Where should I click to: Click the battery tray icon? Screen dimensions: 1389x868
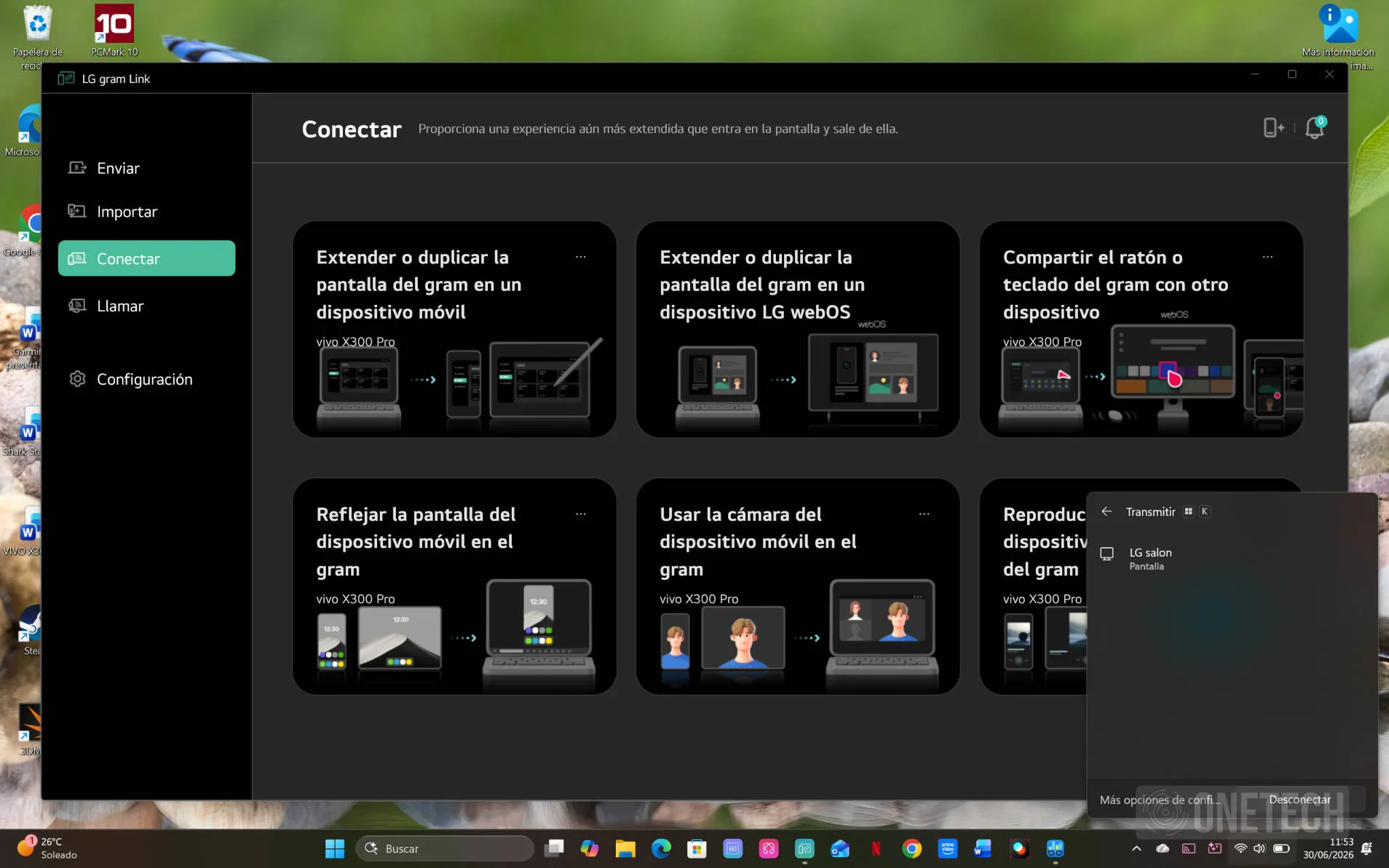click(x=1282, y=848)
